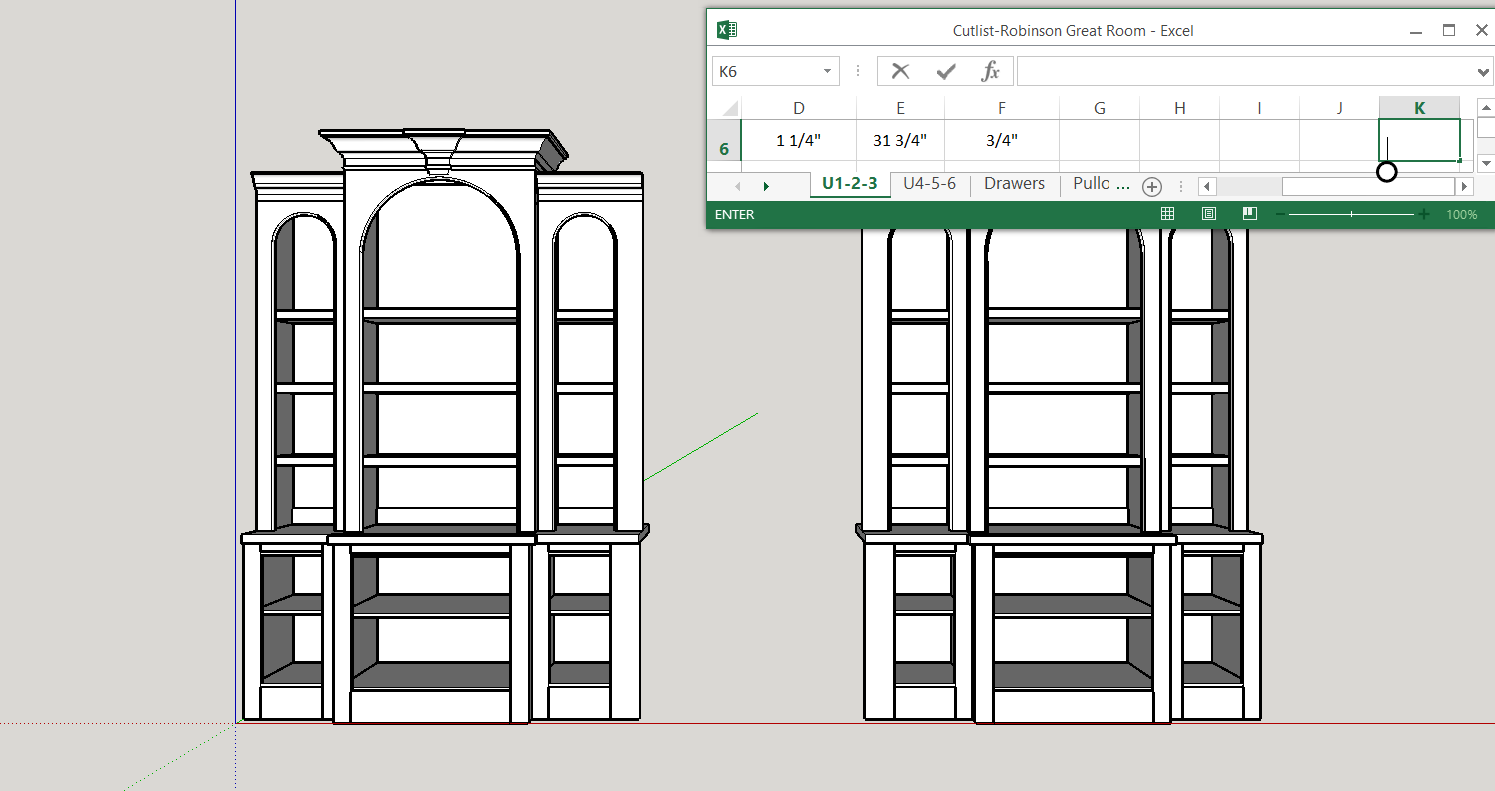Screen dimensions: 1495x791
Task: Select the U1-2-3 sheet tab
Action: click(x=850, y=184)
